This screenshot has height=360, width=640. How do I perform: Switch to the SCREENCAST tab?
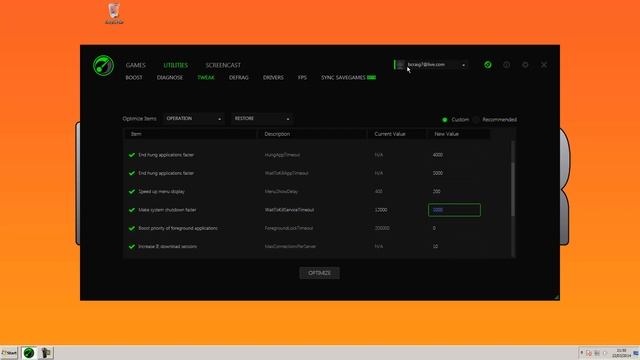pos(223,65)
